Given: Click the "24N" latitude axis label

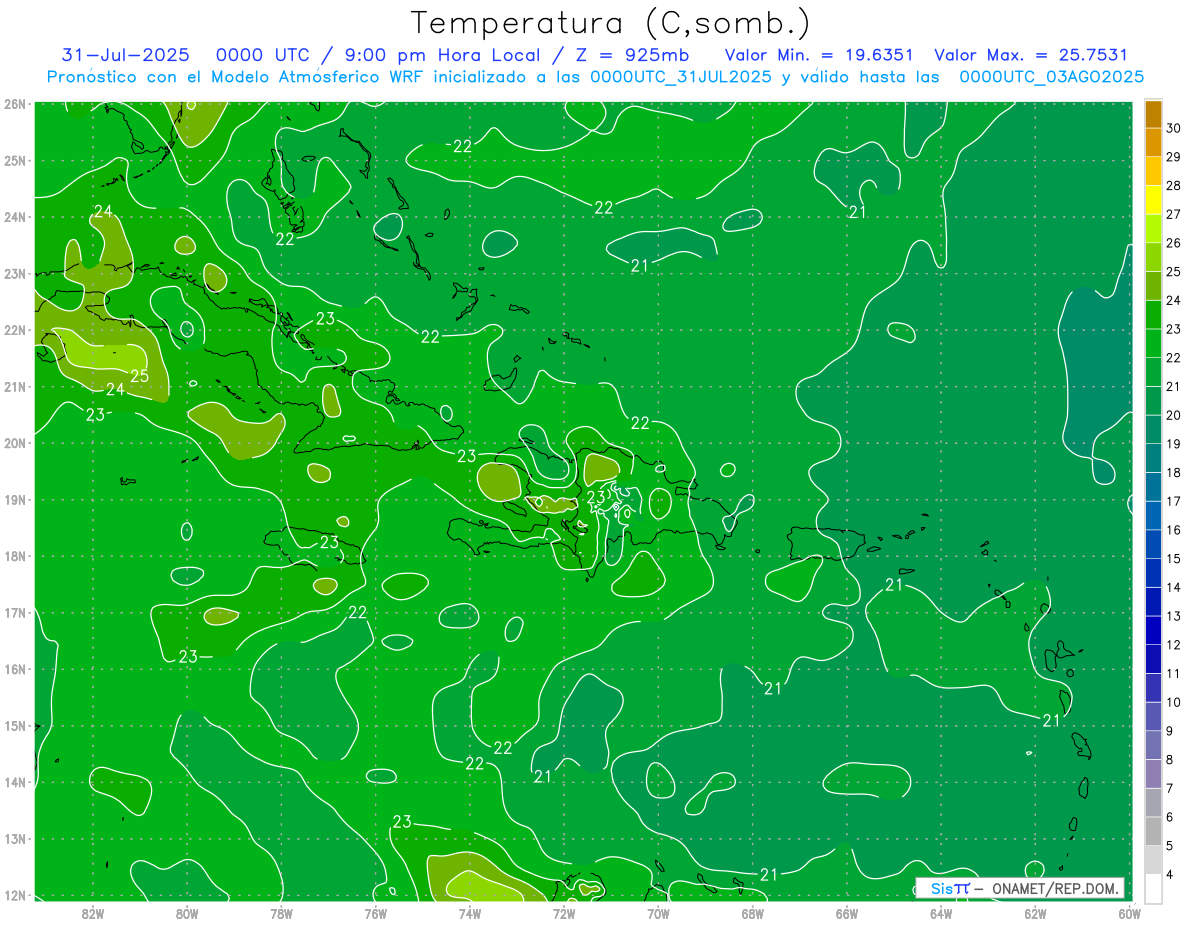Looking at the screenshot, I should pos(15,217).
